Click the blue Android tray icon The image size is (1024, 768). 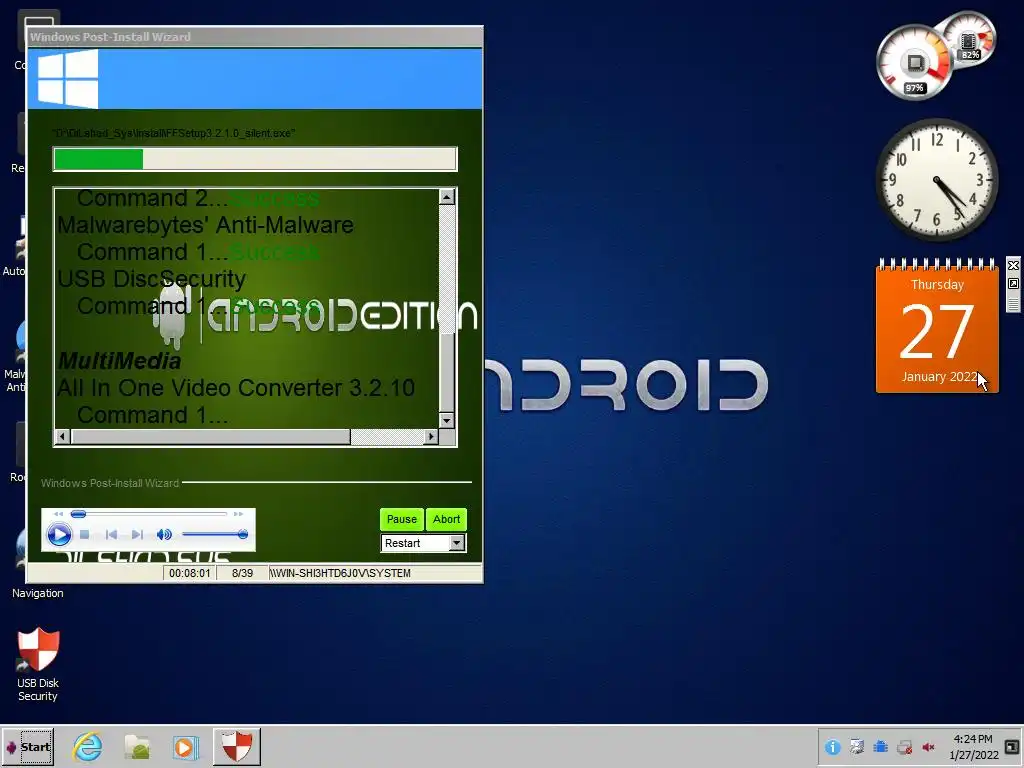(880, 746)
